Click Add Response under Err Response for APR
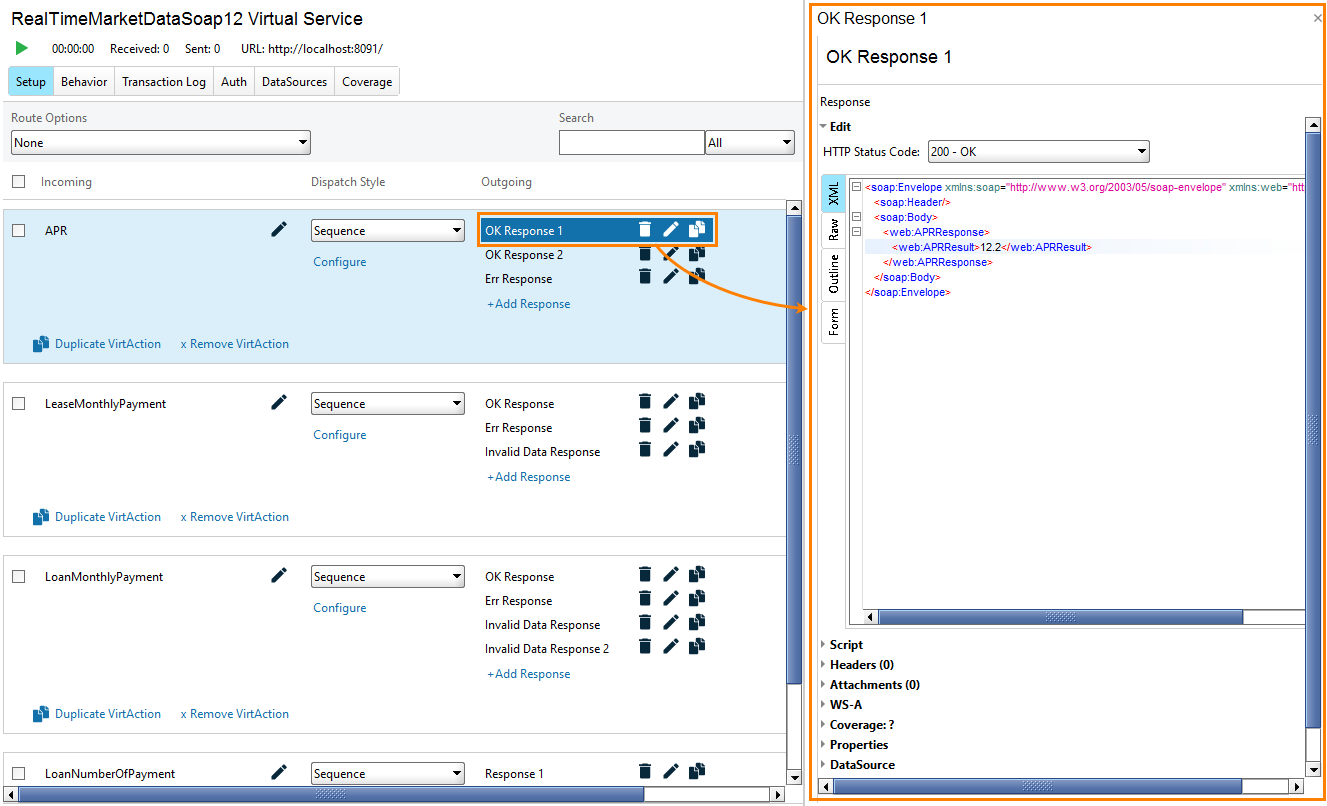This screenshot has width=1327, height=806. (x=528, y=303)
